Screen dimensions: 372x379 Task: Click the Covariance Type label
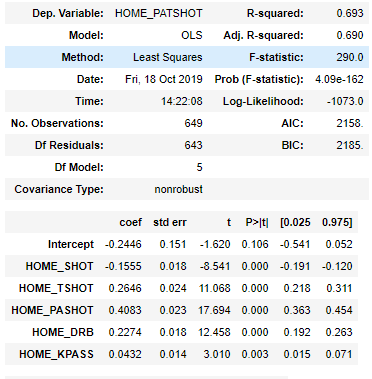pos(59,189)
